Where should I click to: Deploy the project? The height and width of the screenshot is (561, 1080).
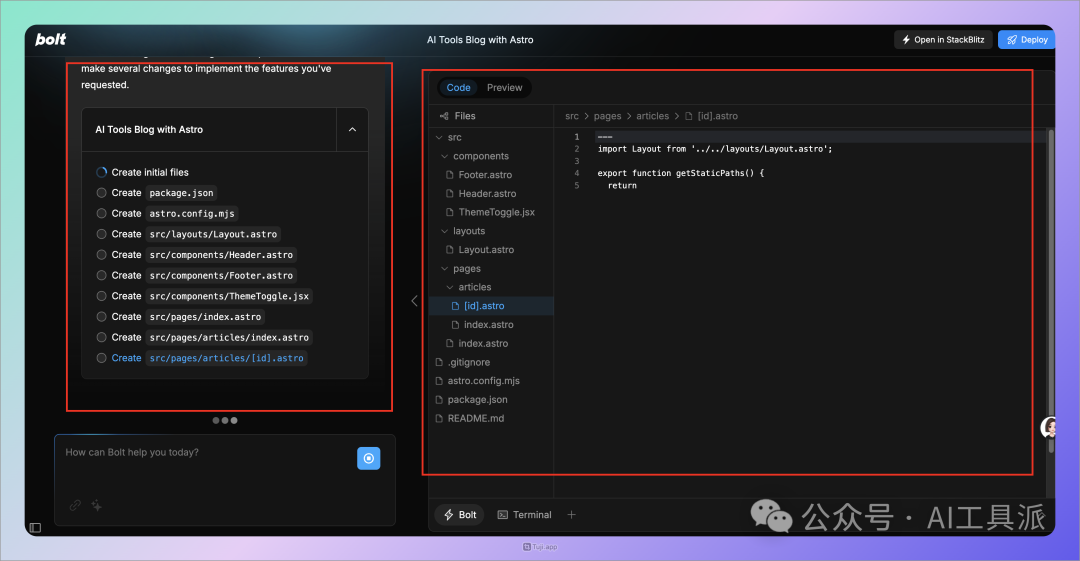[1026, 39]
